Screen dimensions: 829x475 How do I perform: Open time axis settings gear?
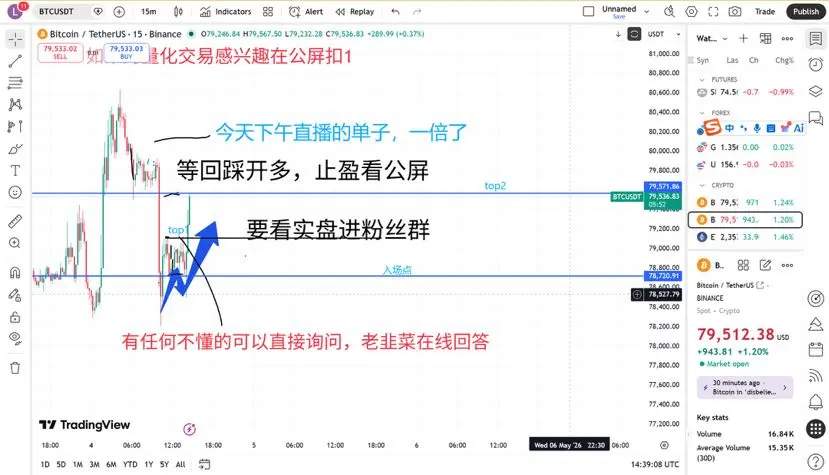click(664, 445)
